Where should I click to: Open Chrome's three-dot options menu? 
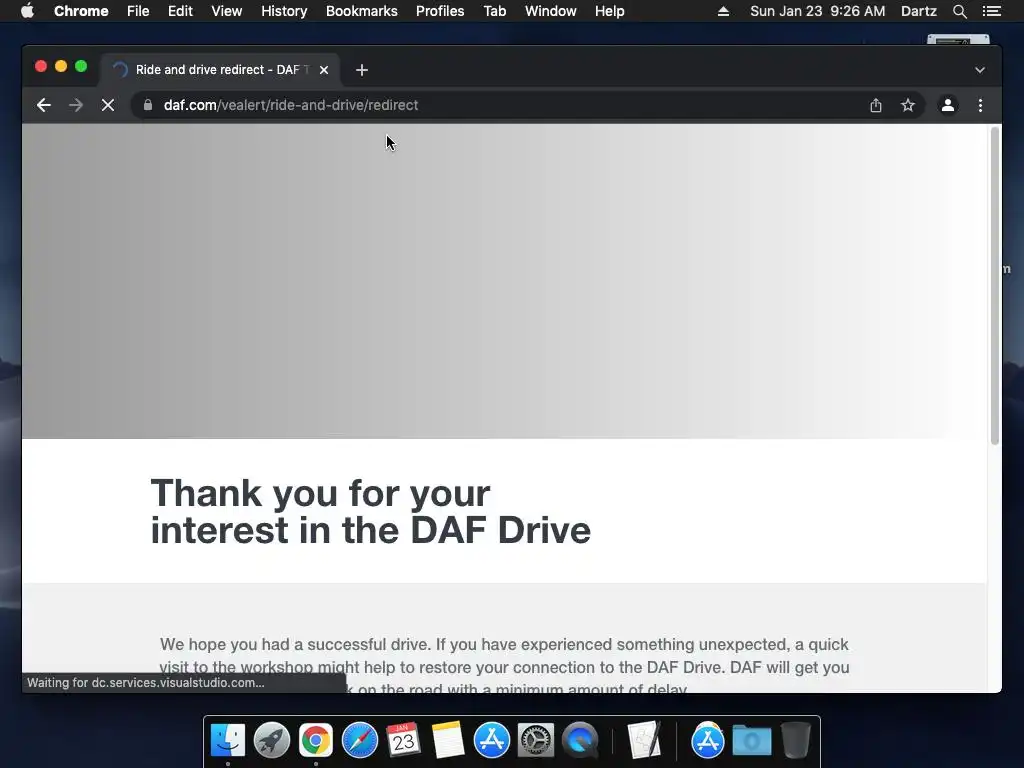point(980,105)
